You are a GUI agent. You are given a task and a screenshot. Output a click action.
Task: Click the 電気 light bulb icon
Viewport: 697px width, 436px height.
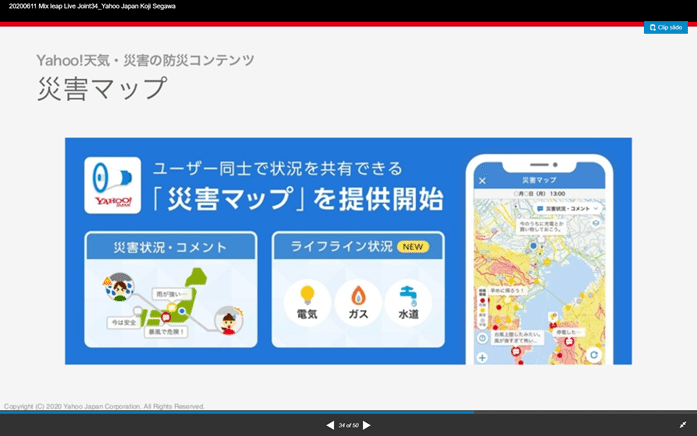pos(307,303)
